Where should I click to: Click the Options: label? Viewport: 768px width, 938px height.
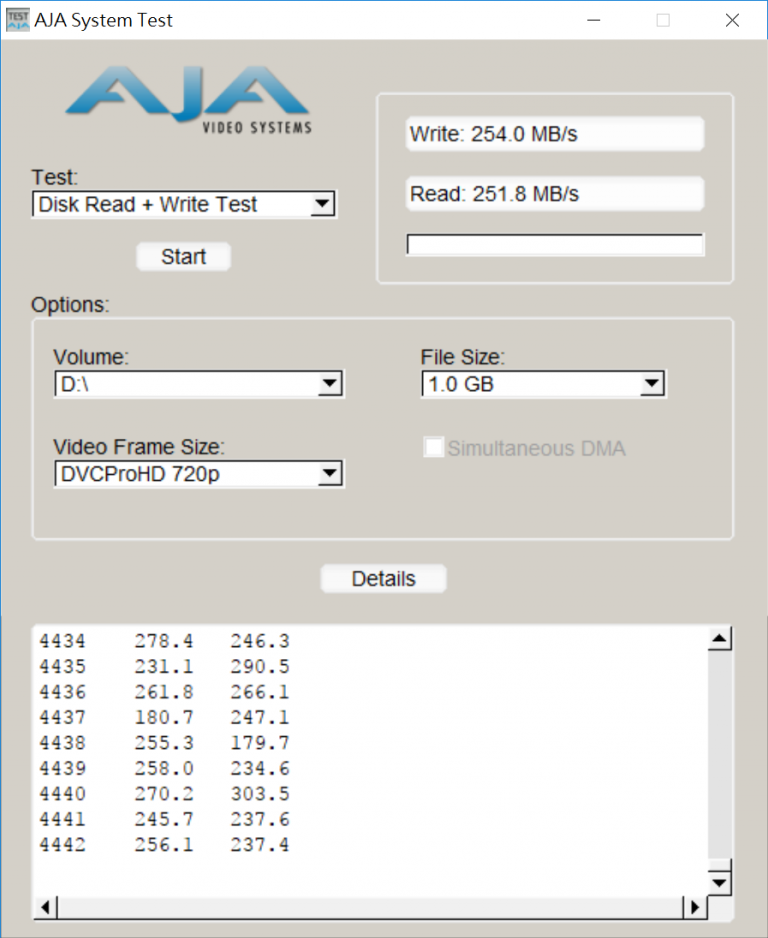coord(70,304)
